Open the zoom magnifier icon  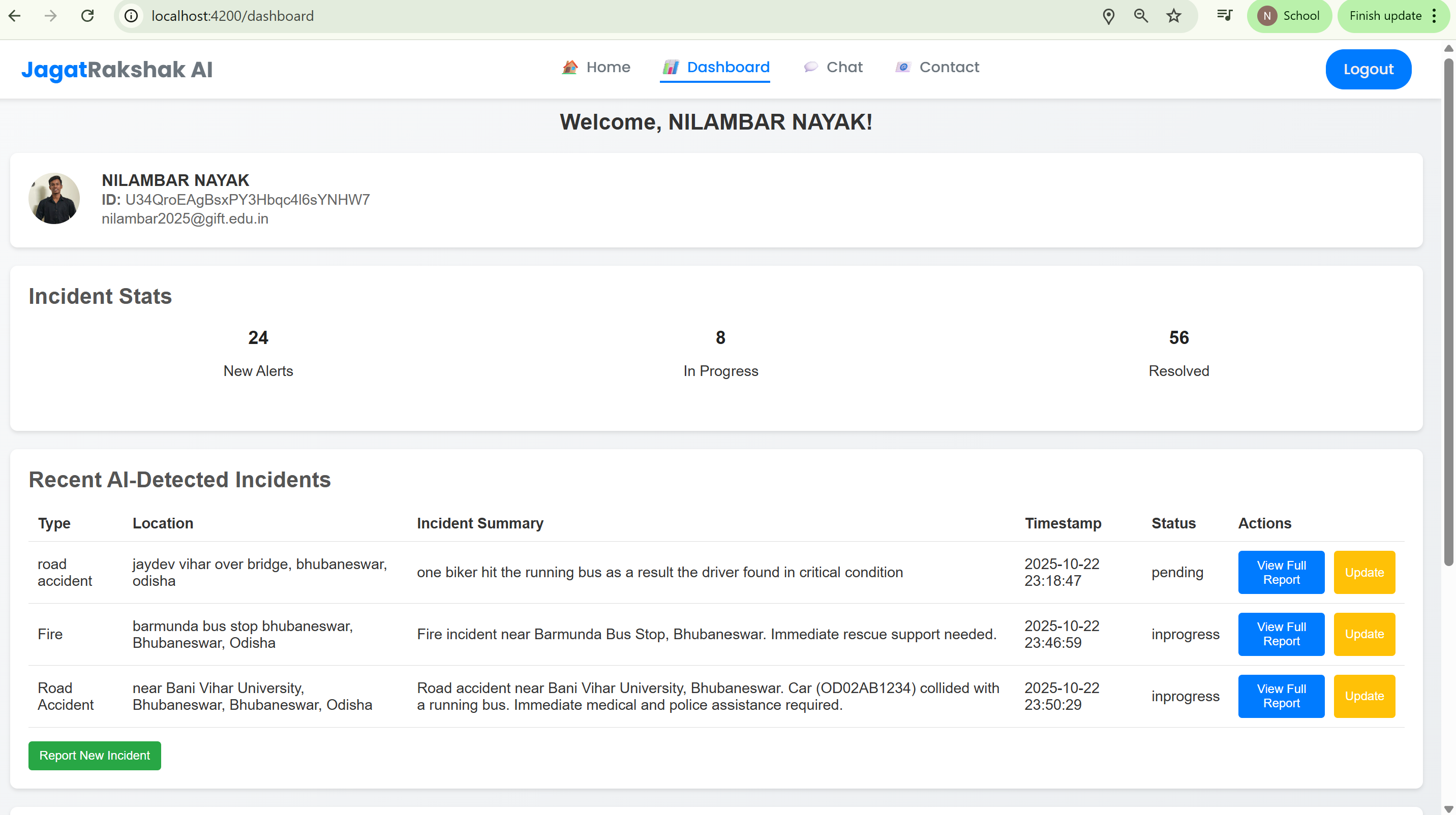click(1141, 16)
